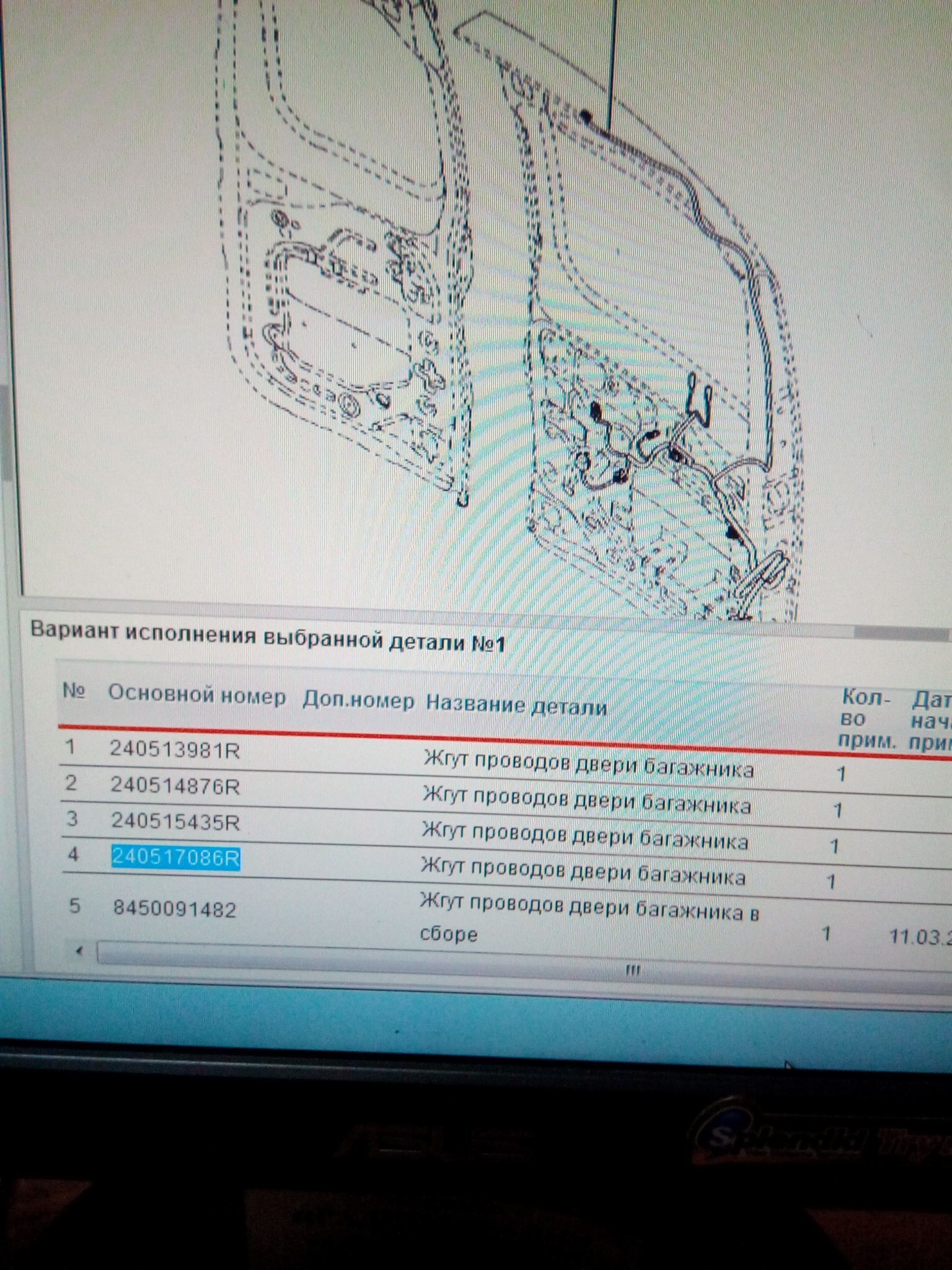Image resolution: width=952 pixels, height=1270 pixels.
Task: Select part number 240514876R
Action: [175, 786]
